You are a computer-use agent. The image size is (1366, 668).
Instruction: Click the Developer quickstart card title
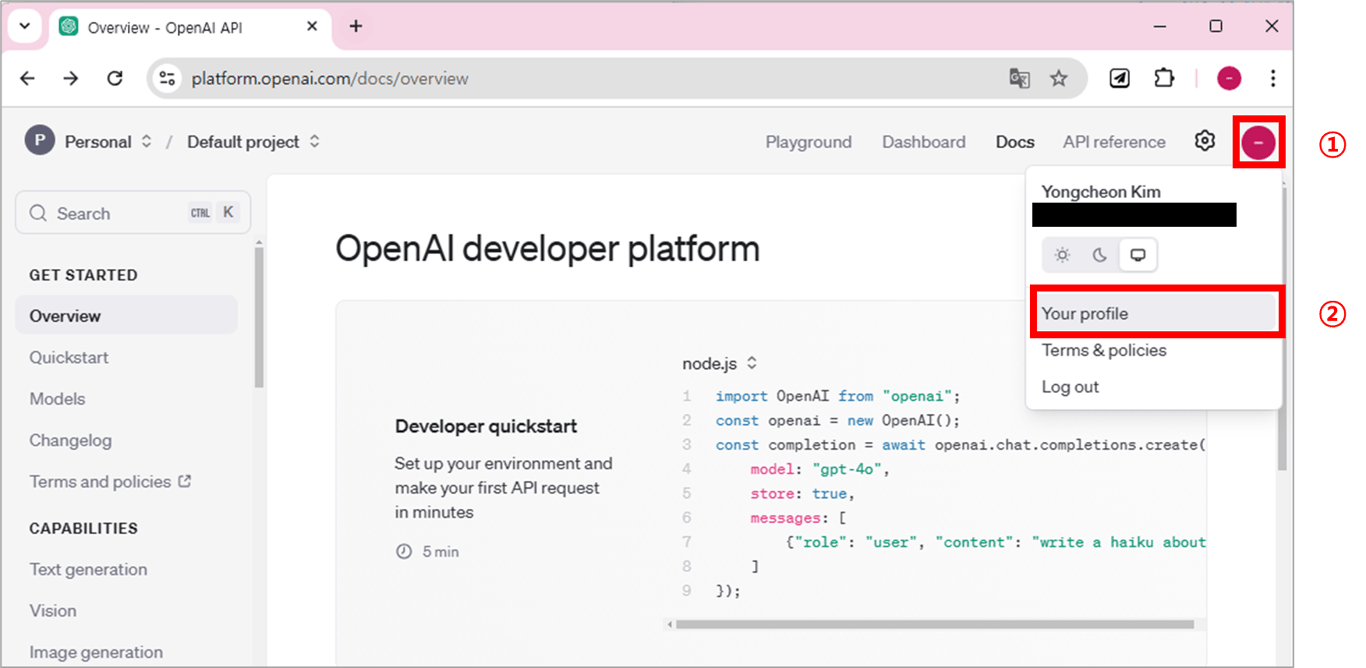(x=486, y=426)
